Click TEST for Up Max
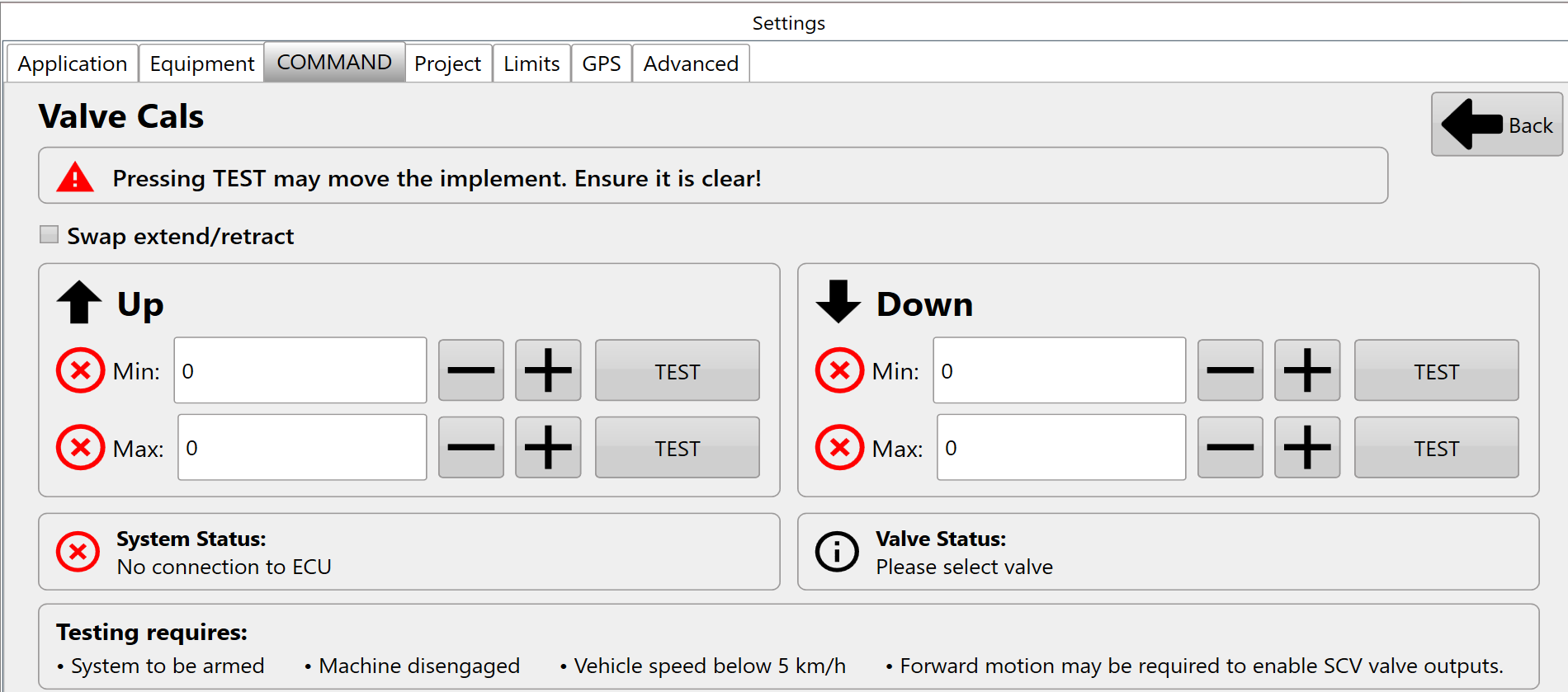Viewport: 1568px width, 692px height. pos(678,447)
